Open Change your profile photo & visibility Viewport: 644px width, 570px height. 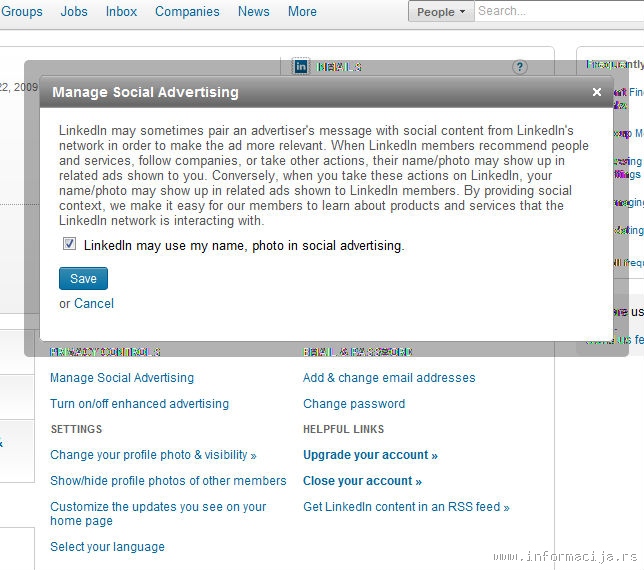[153, 455]
